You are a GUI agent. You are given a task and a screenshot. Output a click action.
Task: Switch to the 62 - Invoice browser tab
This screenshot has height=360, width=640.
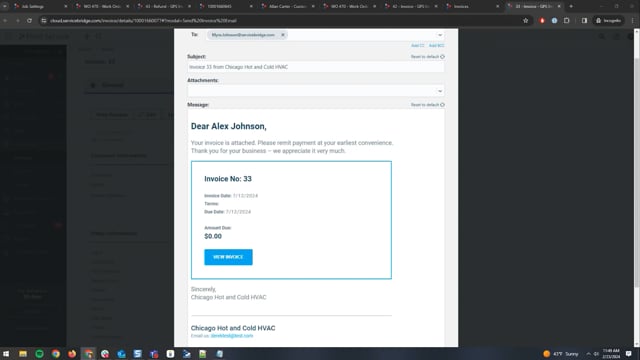pos(410,7)
